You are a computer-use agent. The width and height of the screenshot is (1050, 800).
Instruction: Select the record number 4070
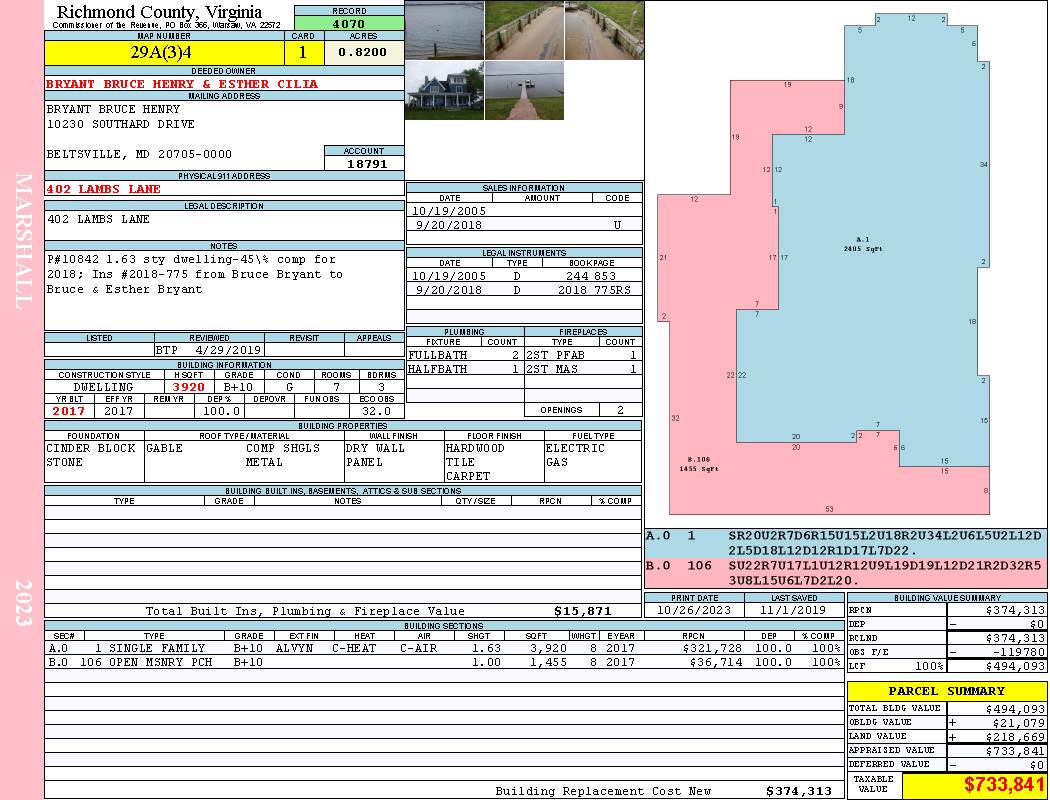coord(349,23)
